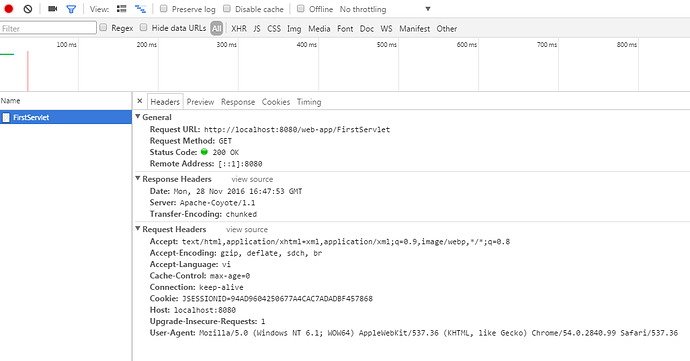This screenshot has width=690, height=361.
Task: Click the Filter text field
Action: (x=48, y=28)
